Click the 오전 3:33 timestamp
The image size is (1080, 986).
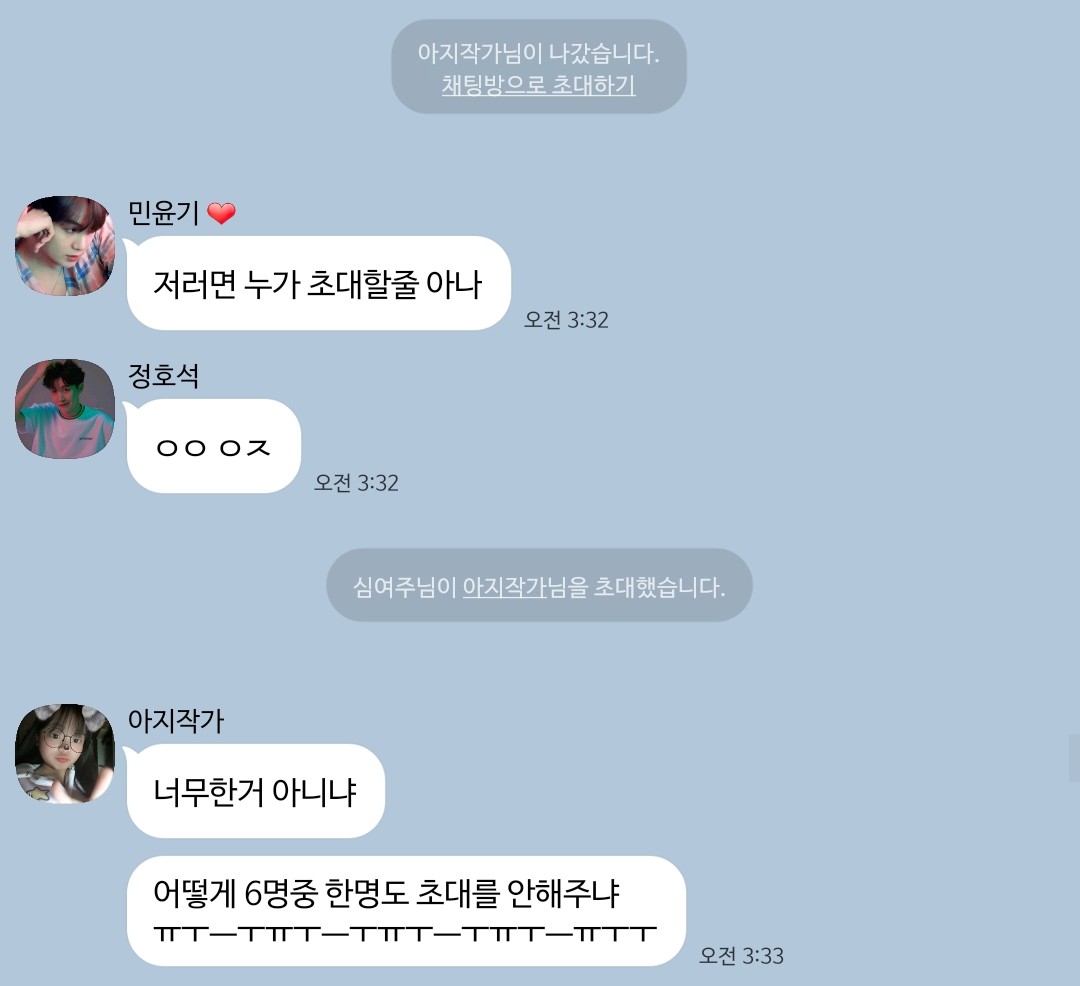[x=741, y=956]
